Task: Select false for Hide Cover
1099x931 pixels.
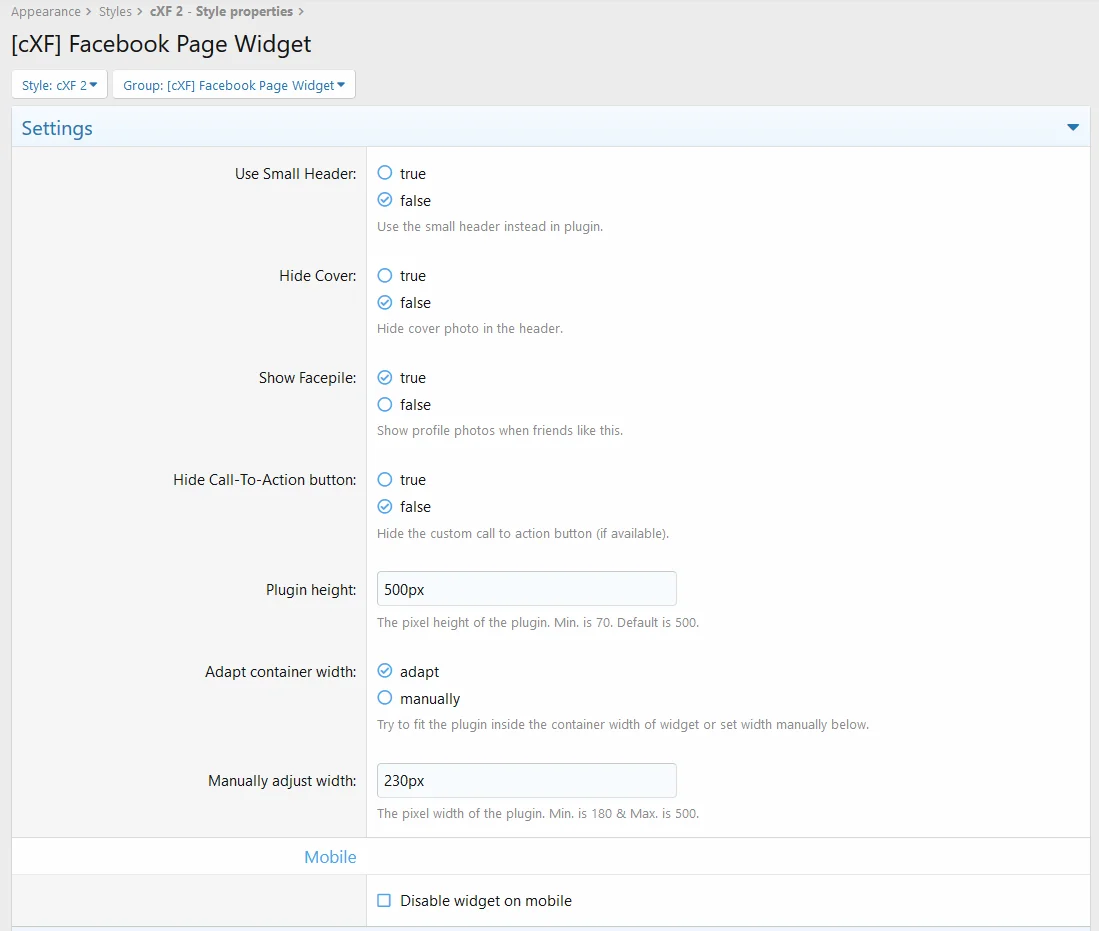Action: pyautogui.click(x=385, y=302)
